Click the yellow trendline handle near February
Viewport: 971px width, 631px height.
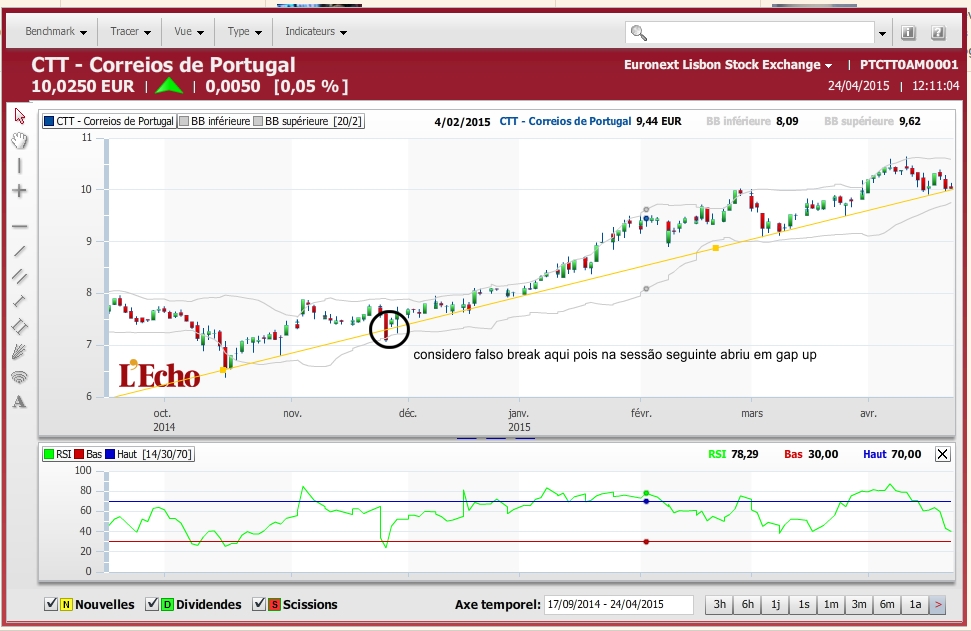[x=716, y=248]
